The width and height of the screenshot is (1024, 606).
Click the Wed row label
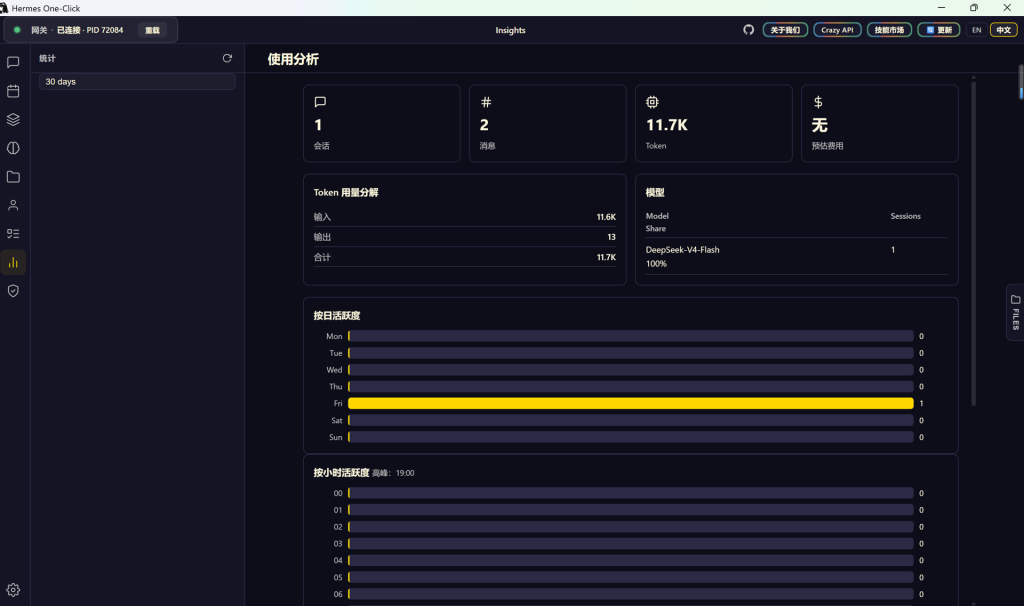point(334,370)
